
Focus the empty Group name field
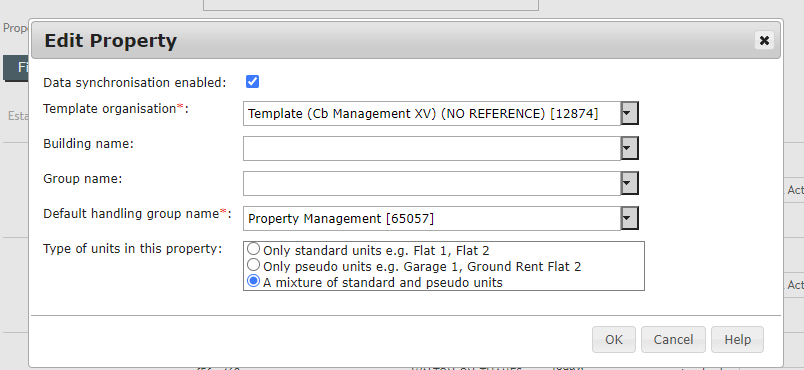432,183
